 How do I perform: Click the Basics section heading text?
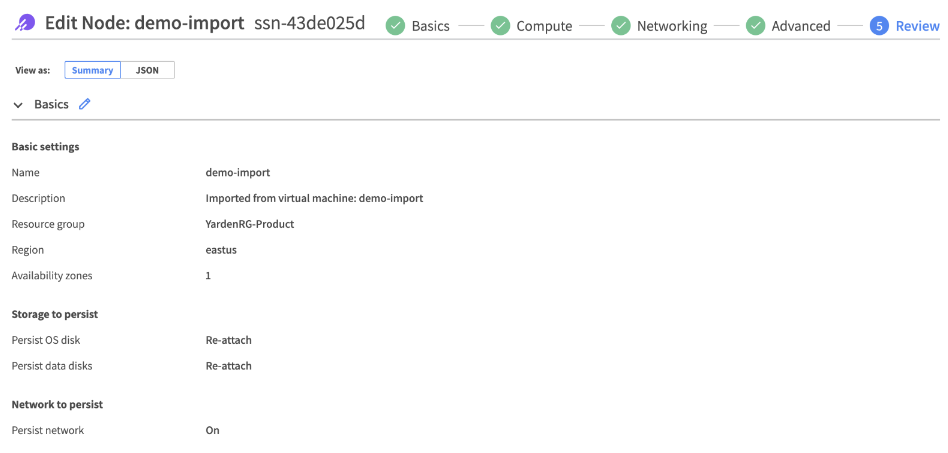point(51,104)
